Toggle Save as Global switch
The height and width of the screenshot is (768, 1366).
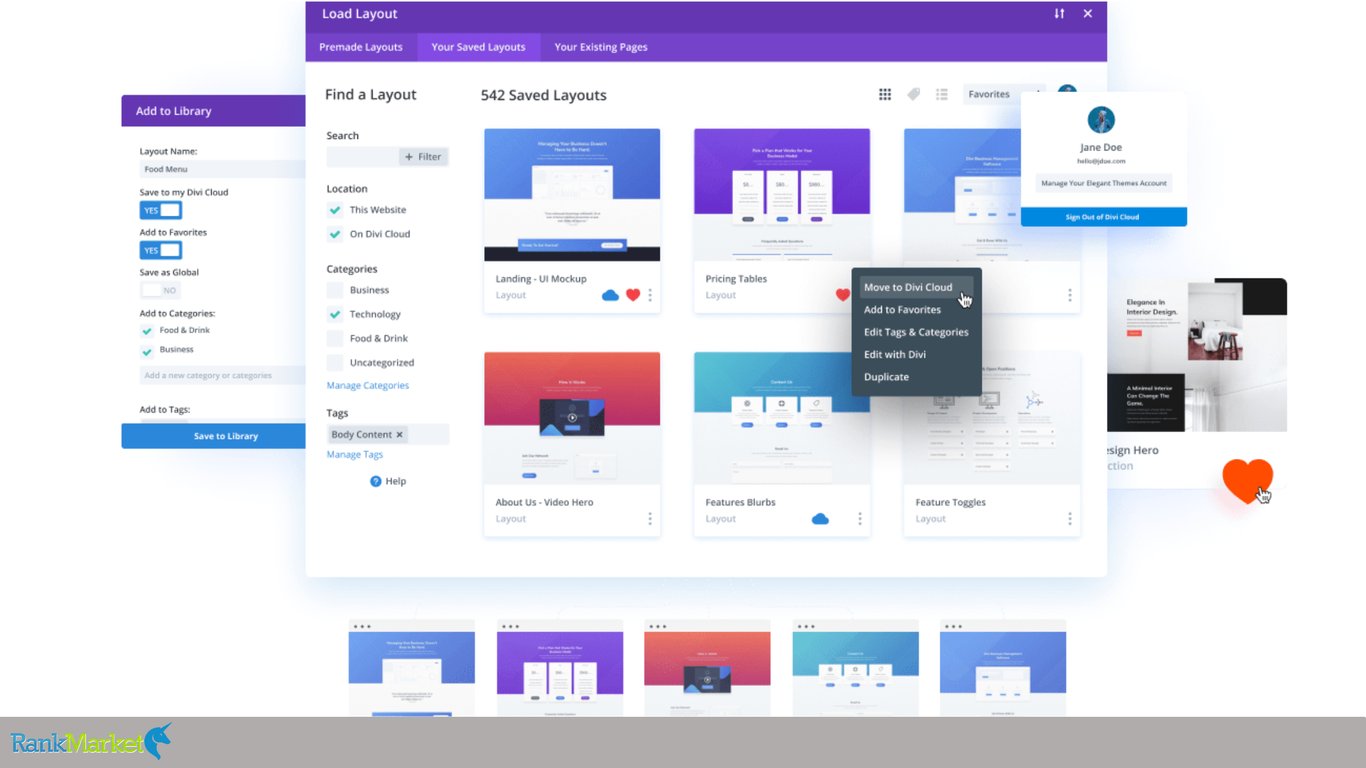pos(161,290)
